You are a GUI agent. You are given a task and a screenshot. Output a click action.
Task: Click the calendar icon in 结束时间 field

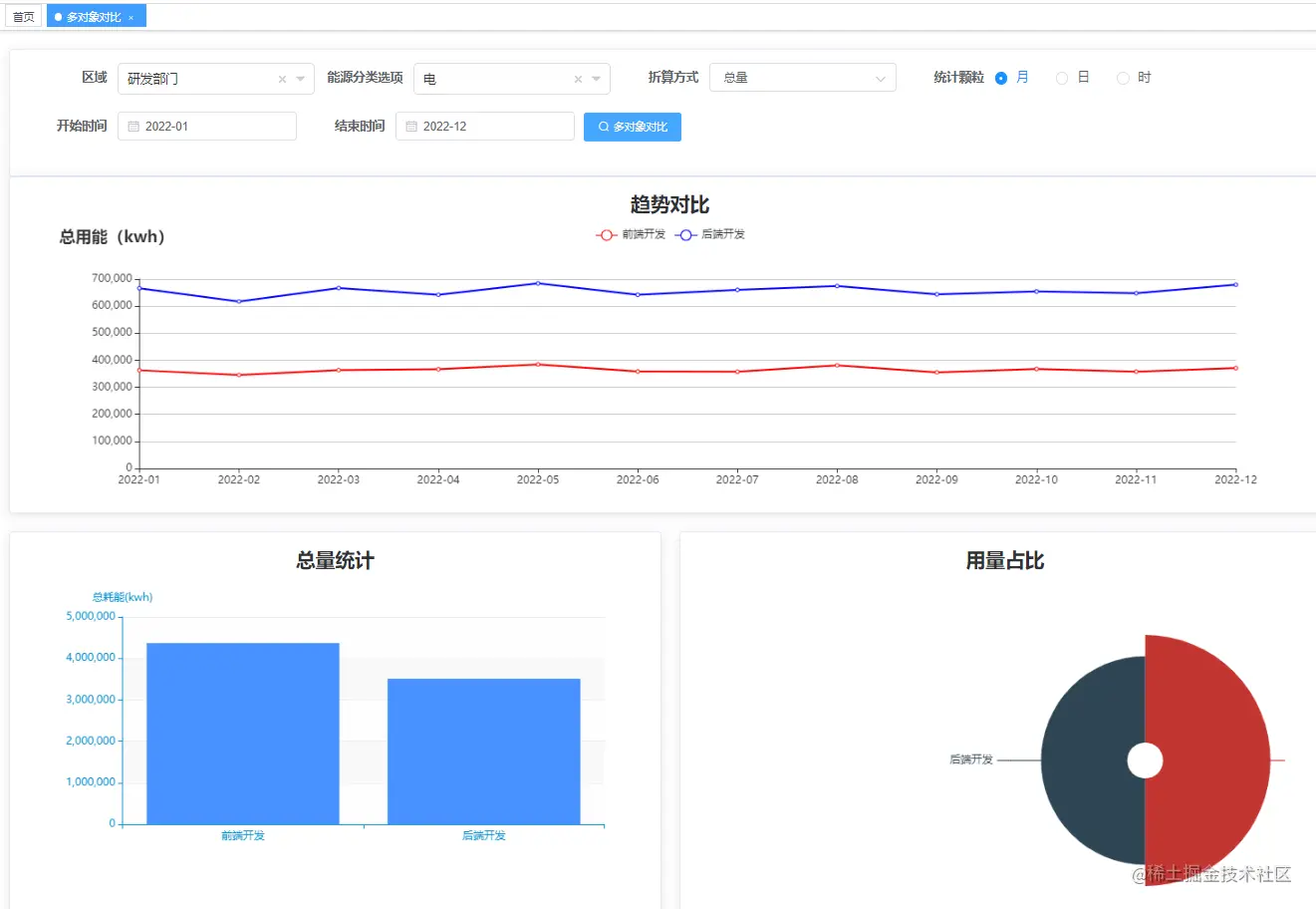click(x=411, y=127)
